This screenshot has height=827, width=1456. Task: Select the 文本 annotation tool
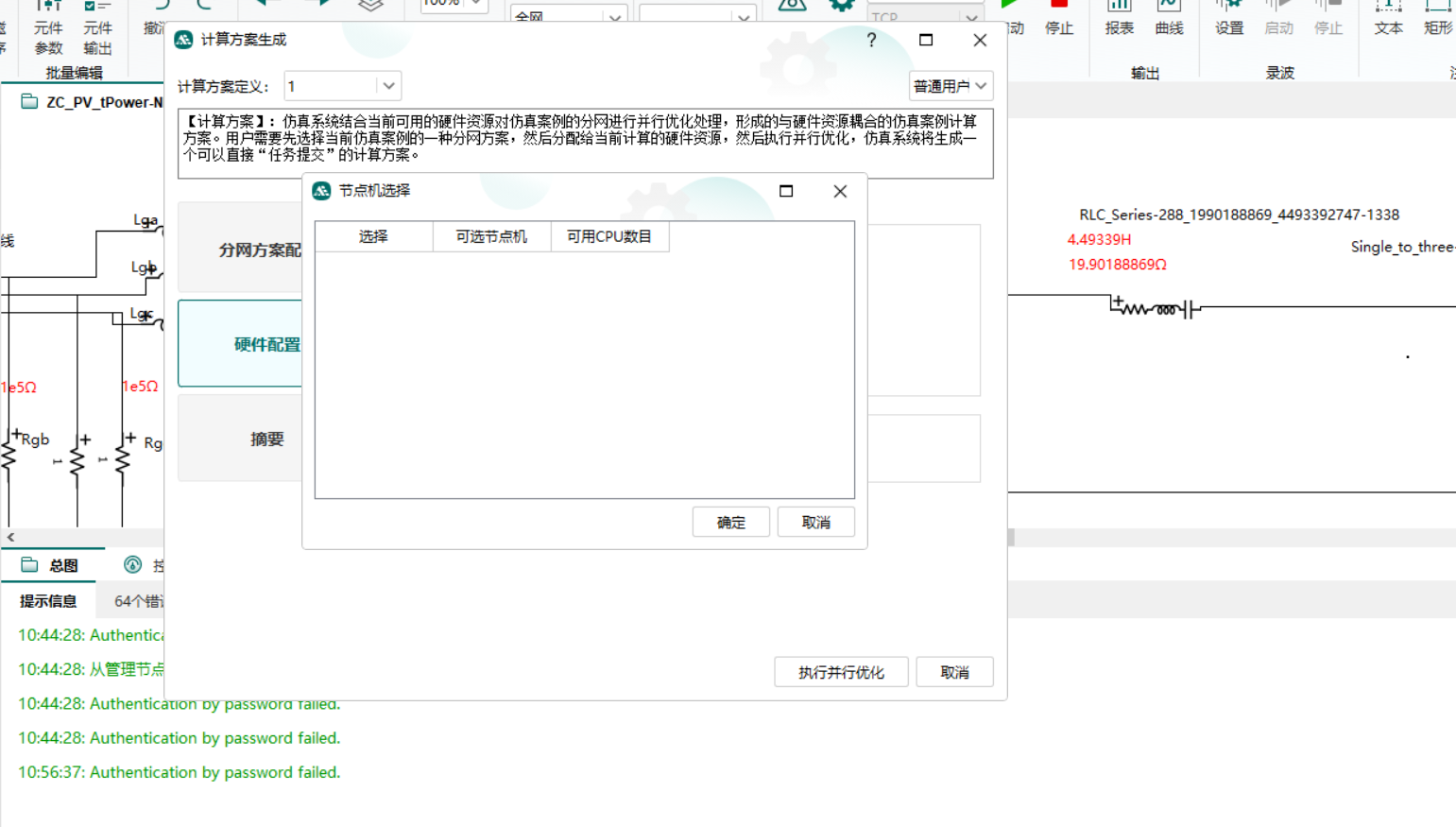1388,19
